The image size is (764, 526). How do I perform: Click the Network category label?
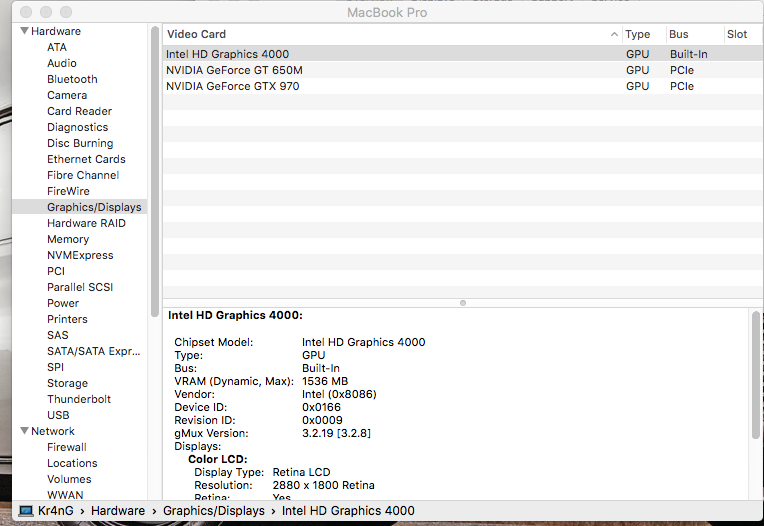tap(53, 431)
